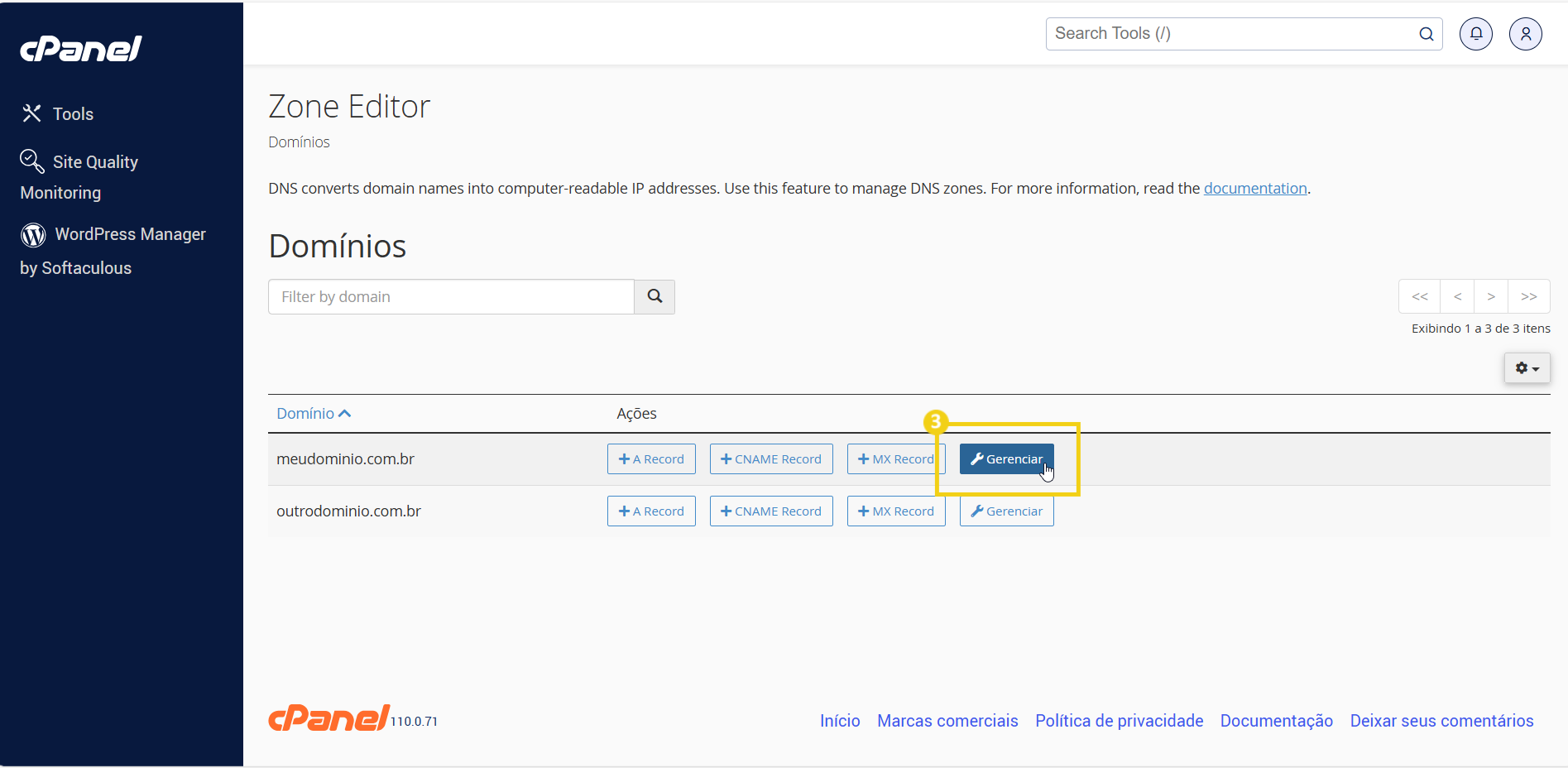This screenshot has height=768, width=1568.
Task: Open the documentation link
Action: (x=1255, y=188)
